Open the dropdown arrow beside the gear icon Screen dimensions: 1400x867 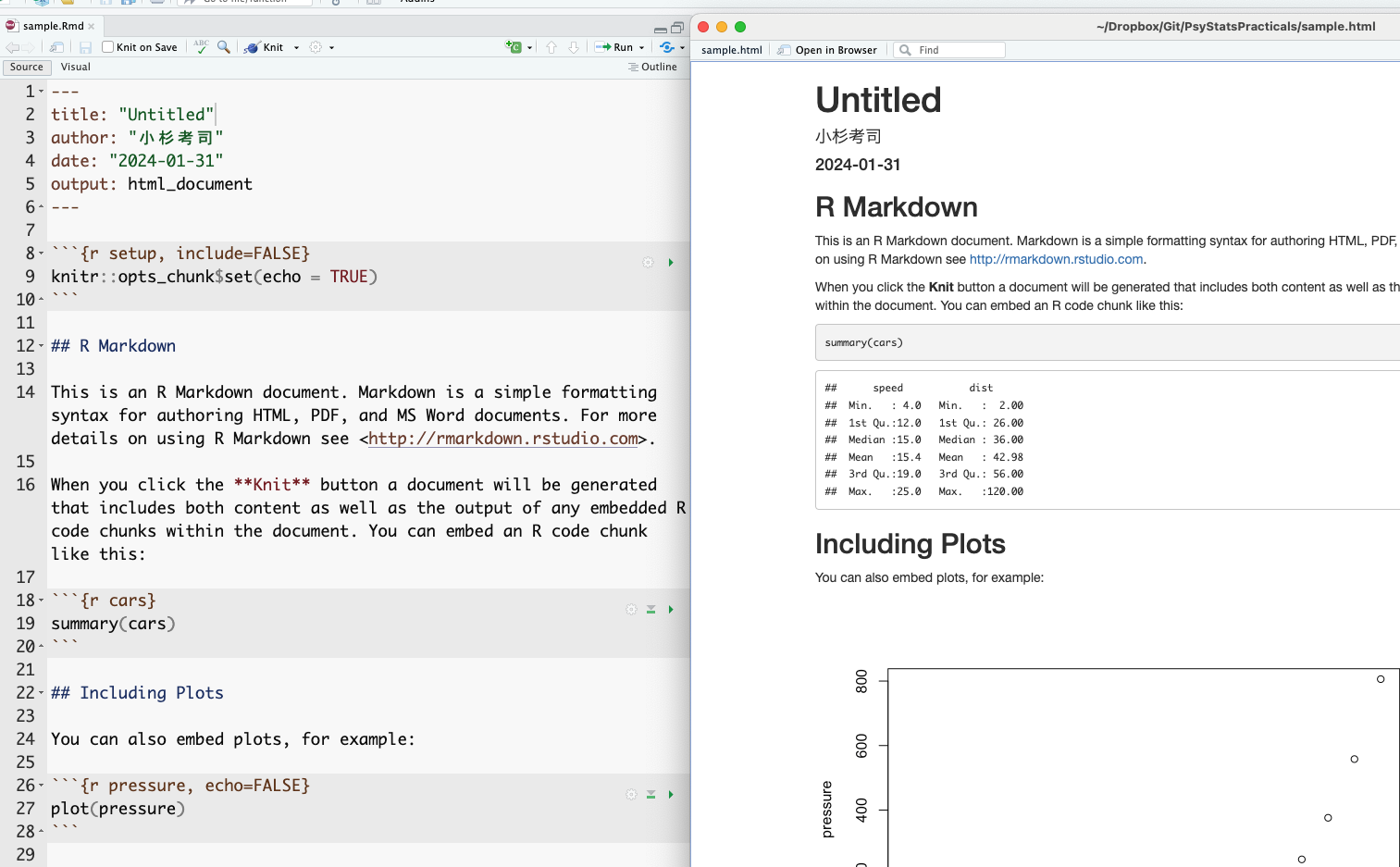click(331, 48)
